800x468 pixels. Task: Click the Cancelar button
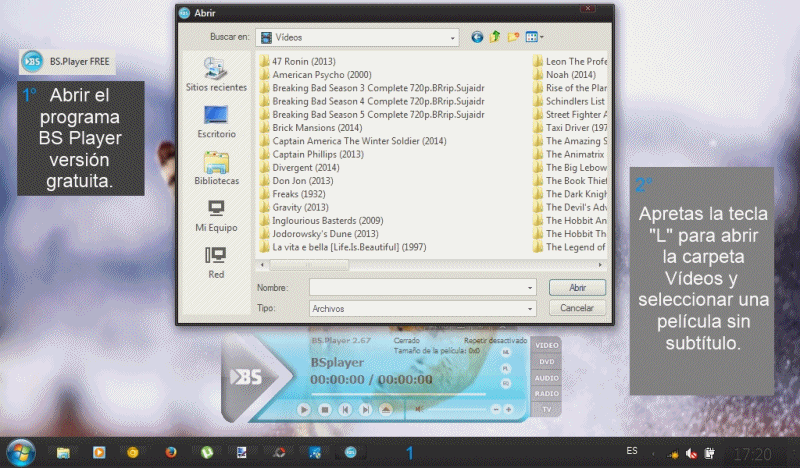(x=577, y=308)
